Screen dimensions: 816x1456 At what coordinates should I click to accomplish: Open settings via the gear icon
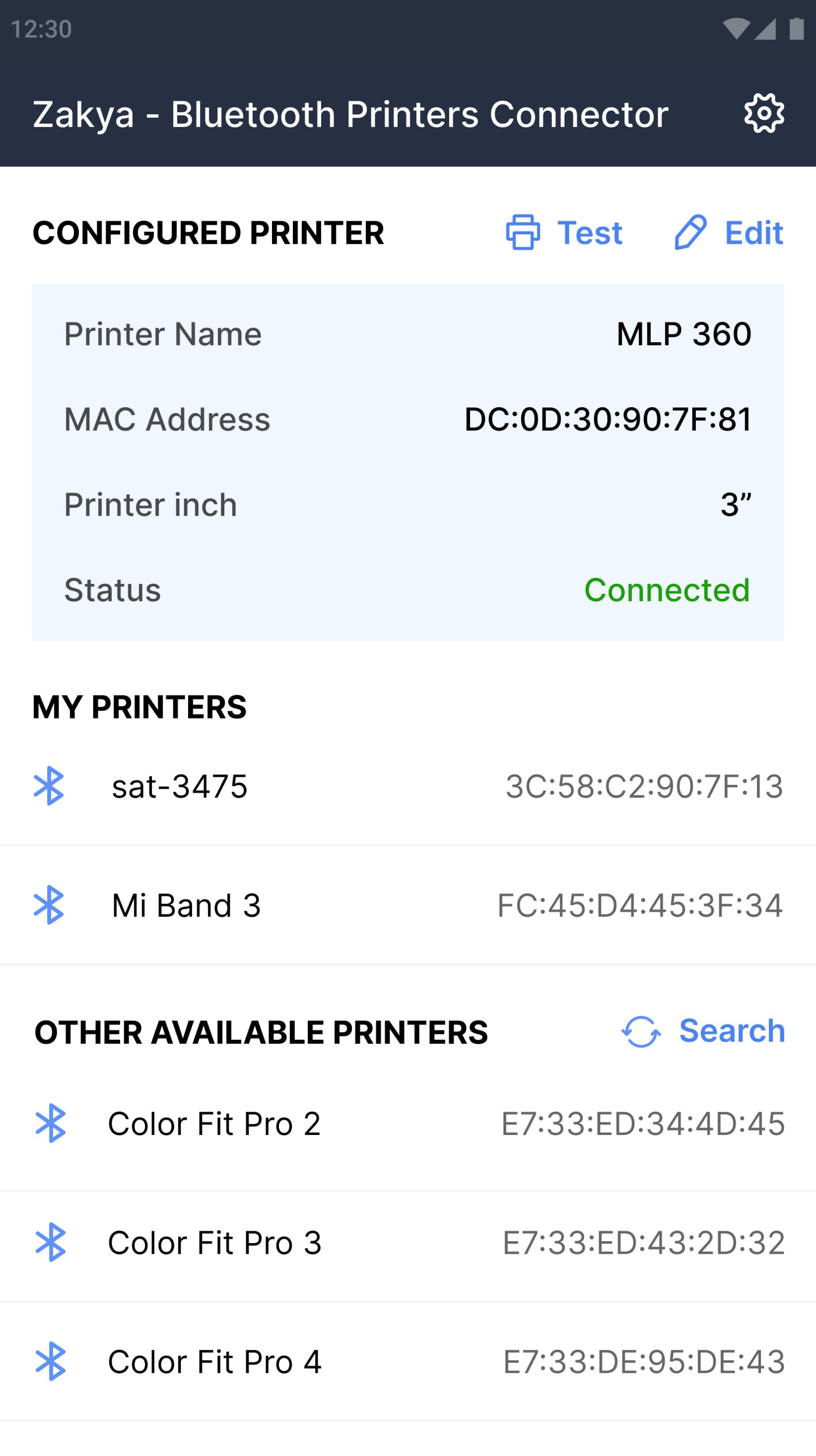click(764, 114)
